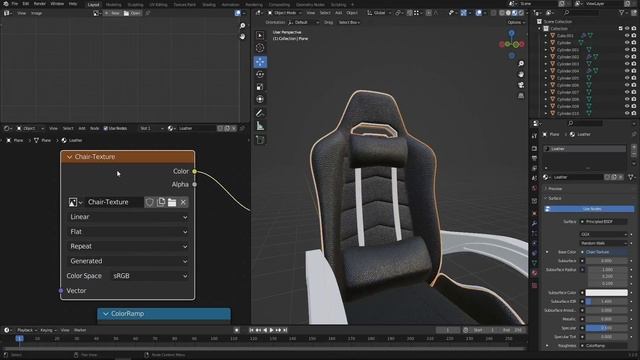Click the image editor pan hand icon
The image size is (640, 360).
242,36
